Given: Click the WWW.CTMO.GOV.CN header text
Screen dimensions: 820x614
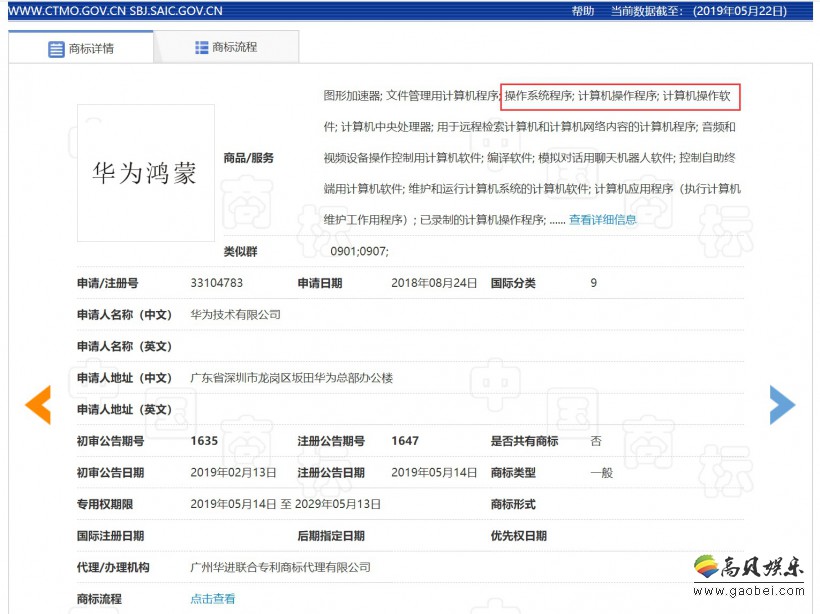Looking at the screenshot, I should click(64, 11).
